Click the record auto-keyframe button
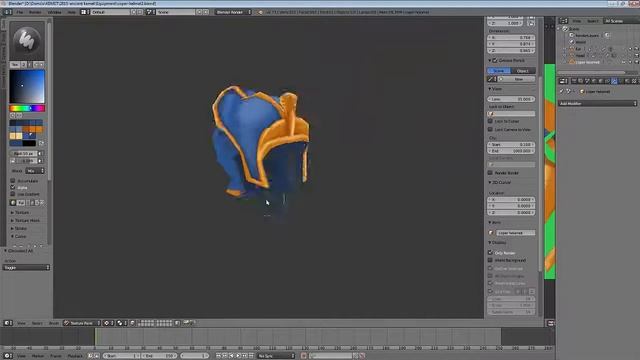The width and height of the screenshot is (640, 360). click(x=304, y=356)
